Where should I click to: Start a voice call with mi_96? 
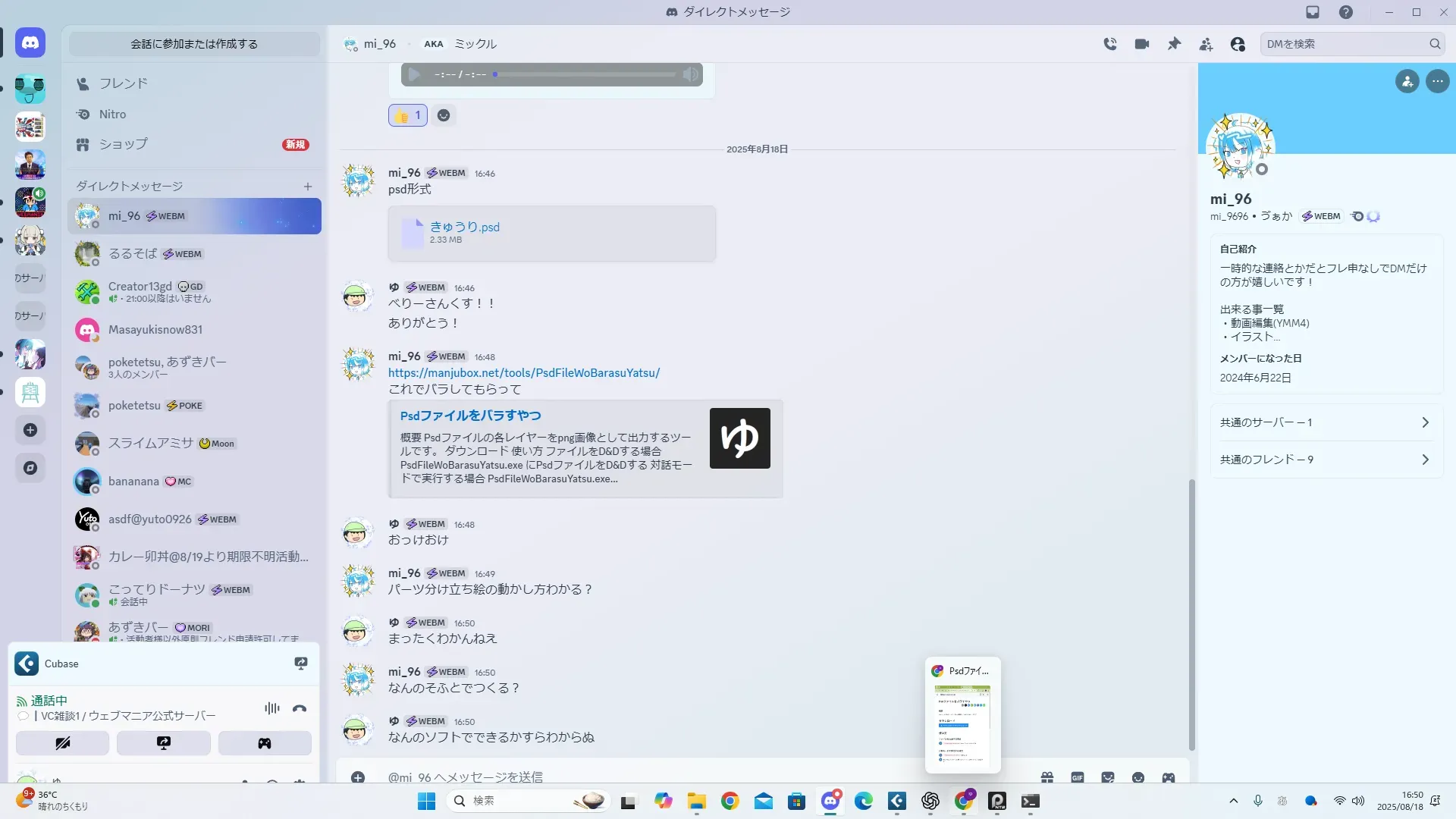click(x=1110, y=44)
